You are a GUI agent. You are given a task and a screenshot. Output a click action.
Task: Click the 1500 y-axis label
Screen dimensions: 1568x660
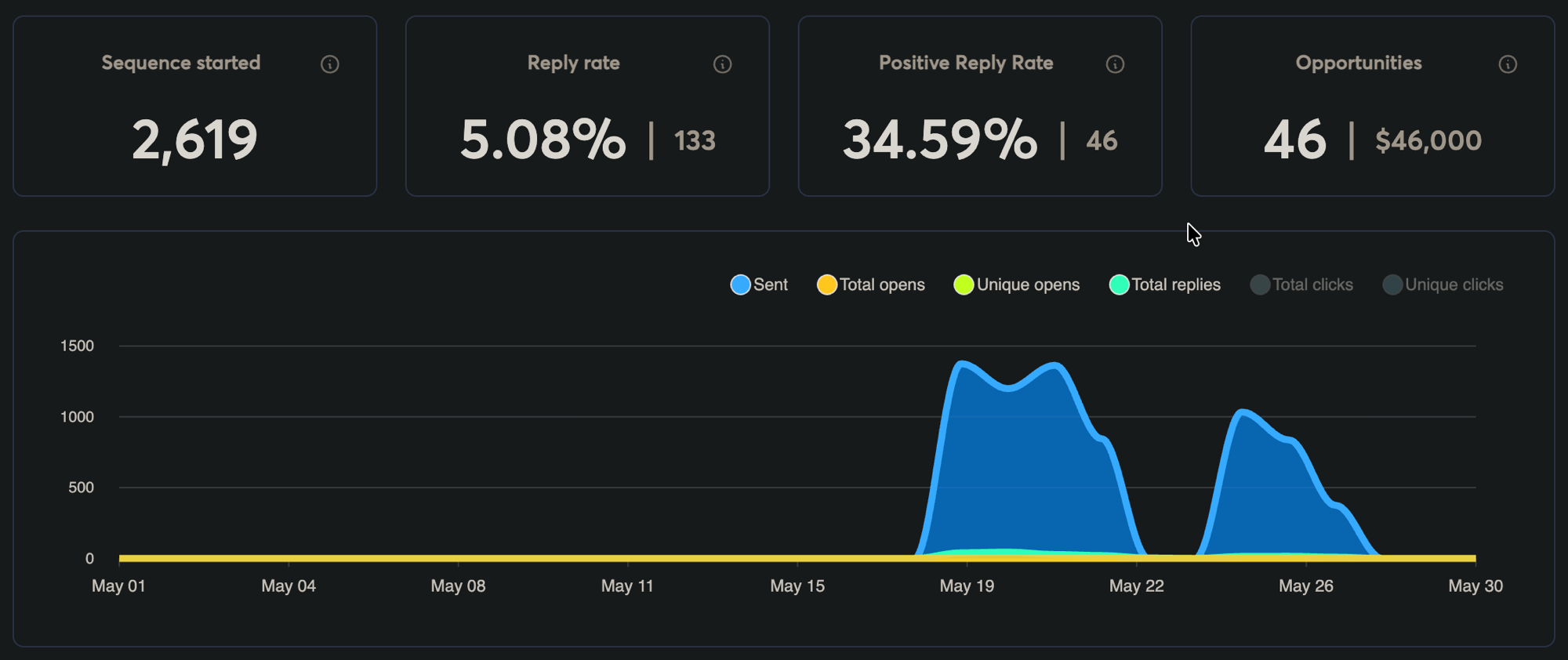tap(77, 346)
